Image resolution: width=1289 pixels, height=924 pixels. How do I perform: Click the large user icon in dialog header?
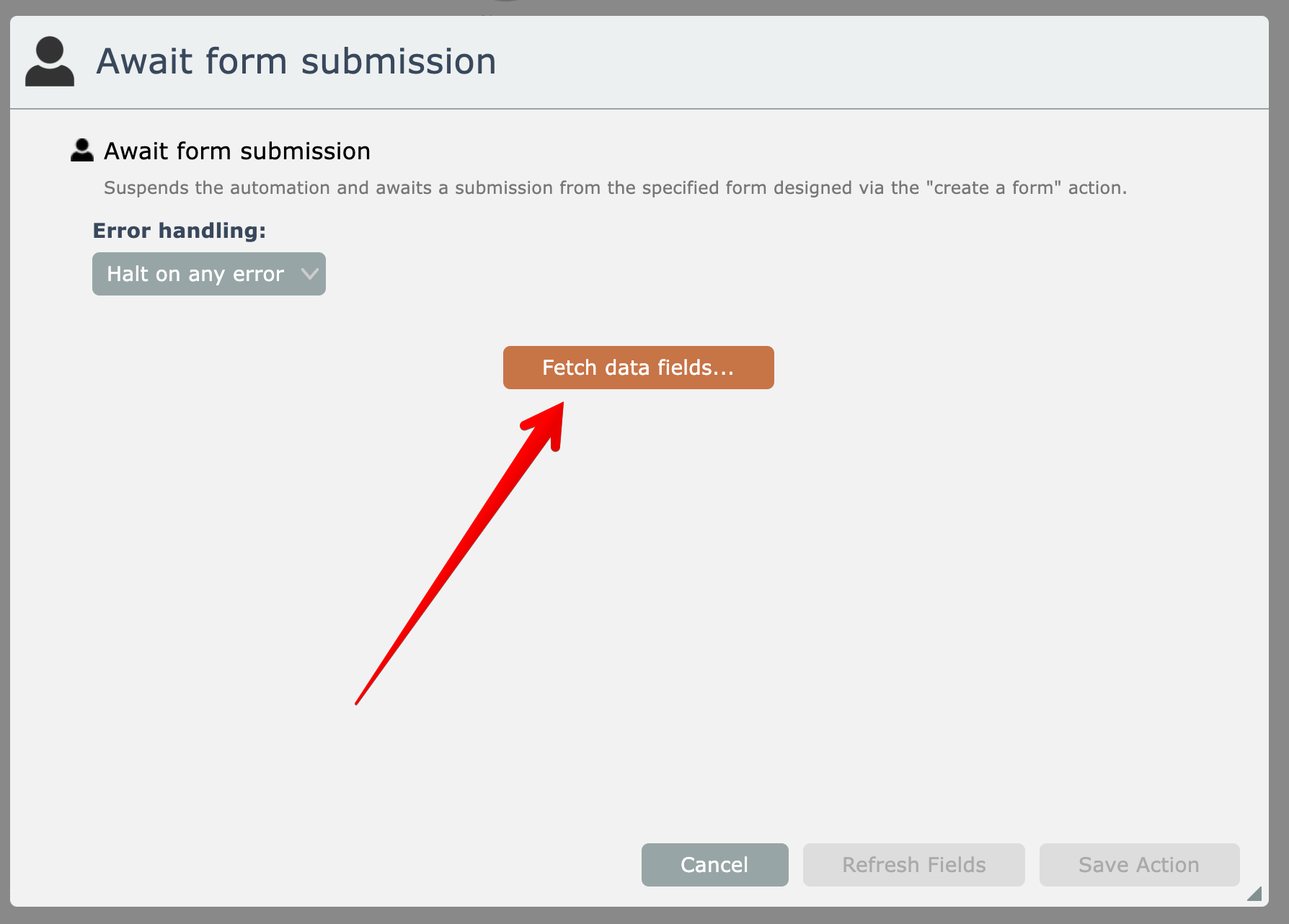[49, 62]
